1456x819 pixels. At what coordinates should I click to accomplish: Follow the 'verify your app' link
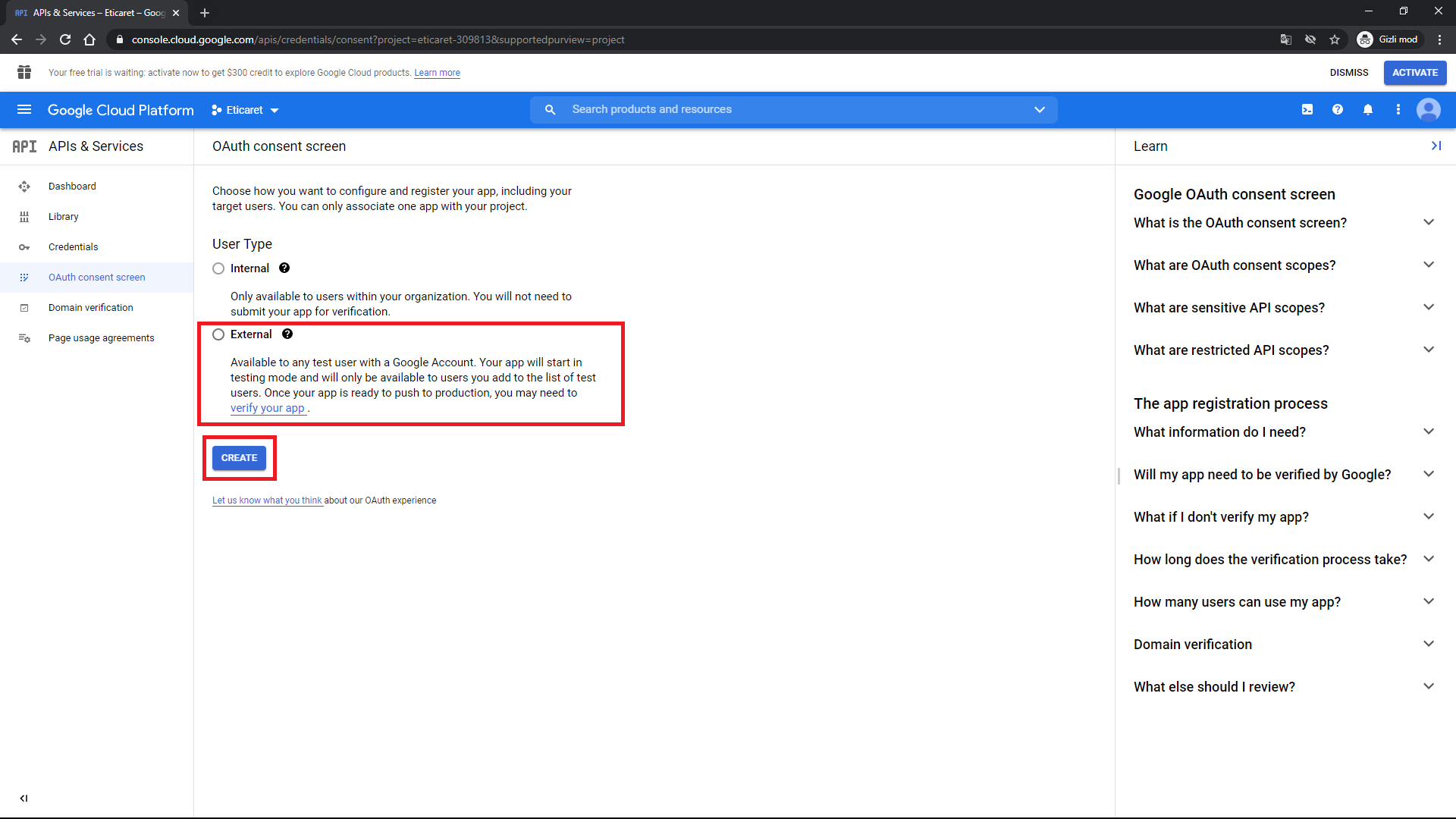pyautogui.click(x=268, y=408)
